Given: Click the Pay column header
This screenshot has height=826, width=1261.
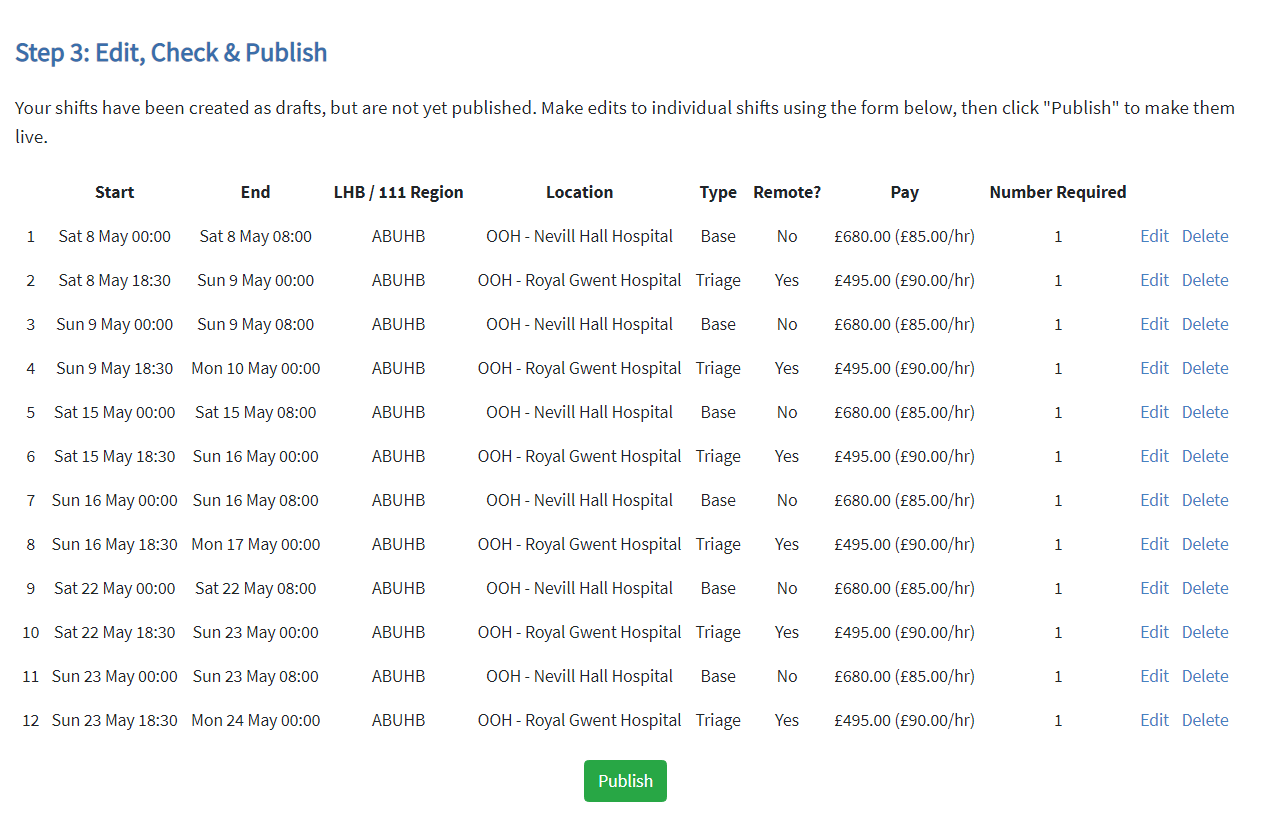Looking at the screenshot, I should (904, 193).
